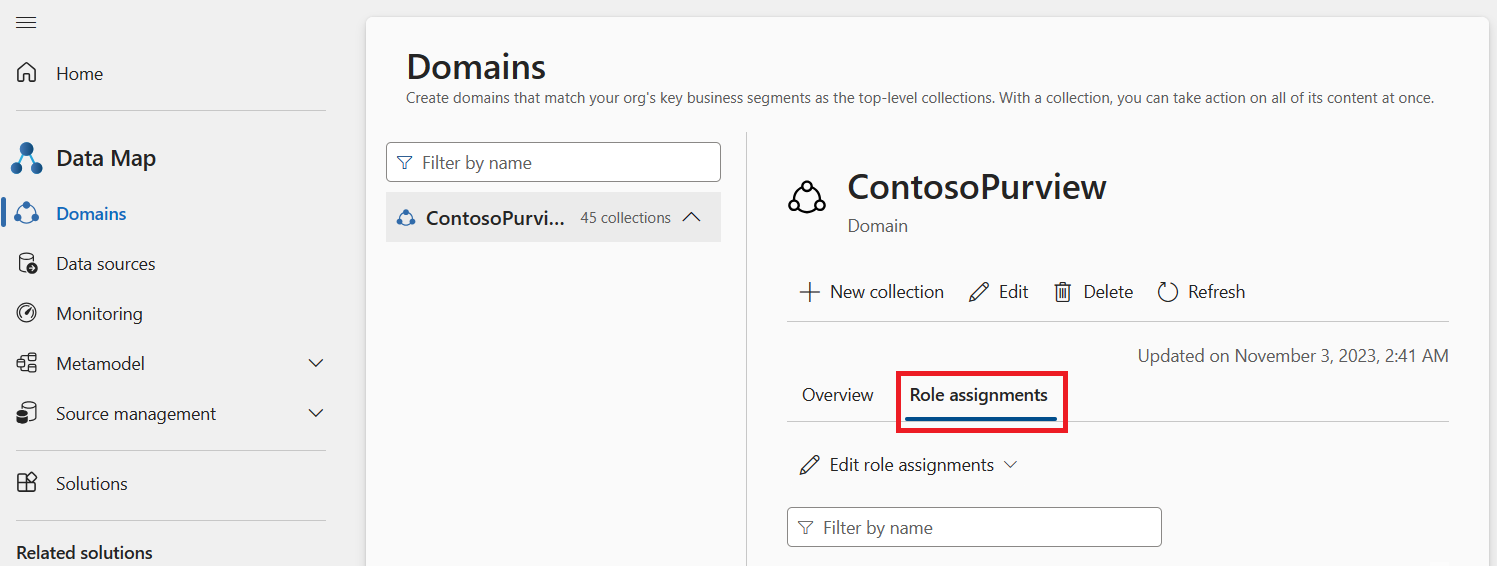Open Edit role assignments dropdown

[908, 465]
